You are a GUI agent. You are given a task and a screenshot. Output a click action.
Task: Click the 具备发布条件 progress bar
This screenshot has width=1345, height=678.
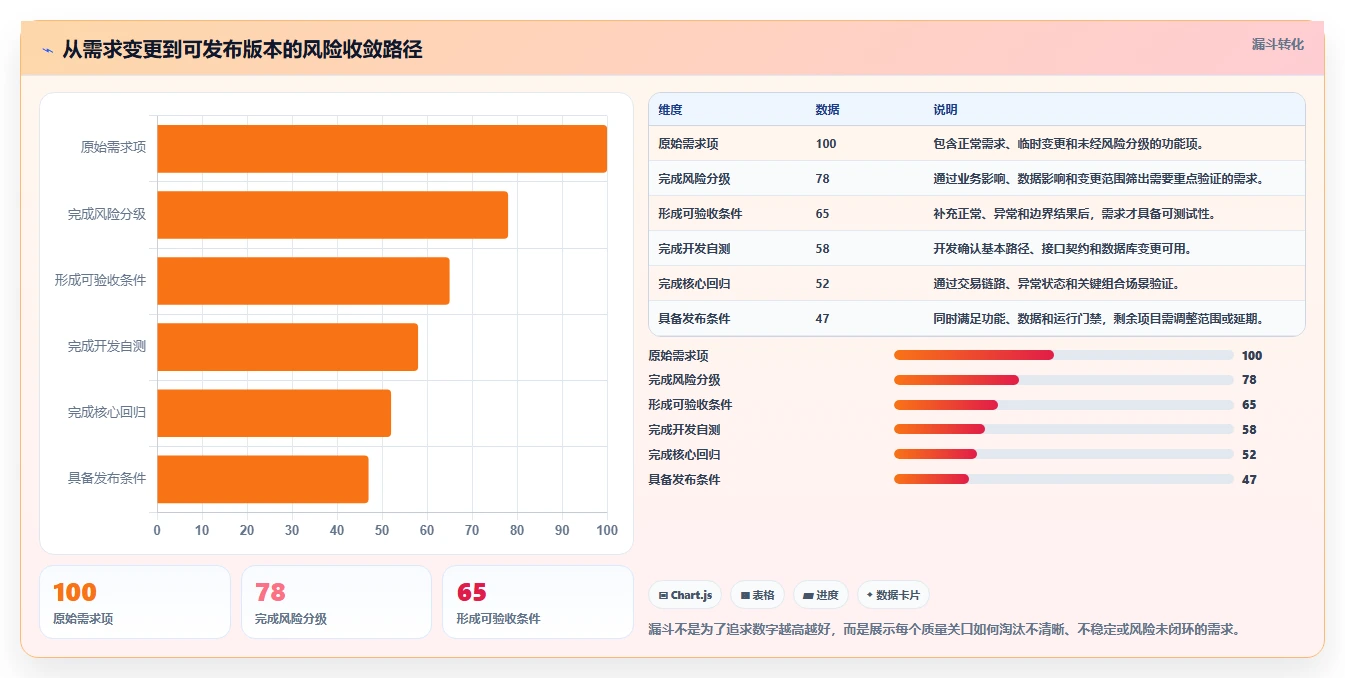pyautogui.click(x=1064, y=479)
